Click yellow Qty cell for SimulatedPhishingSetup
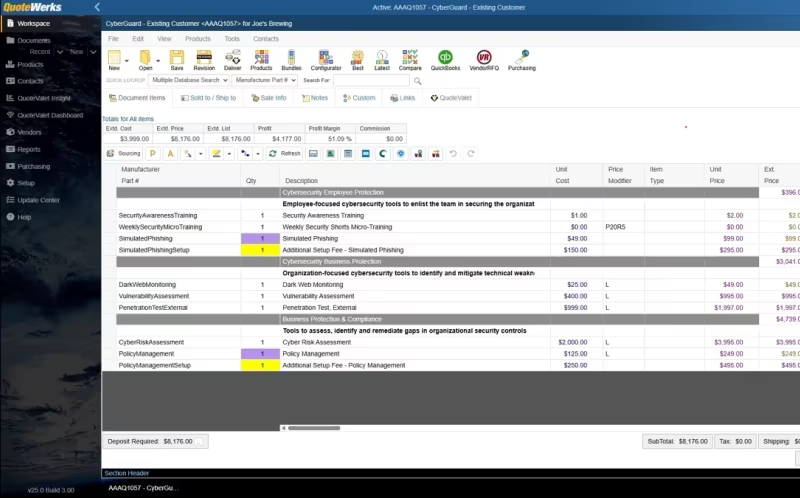This screenshot has height=500, width=800. 260,250
